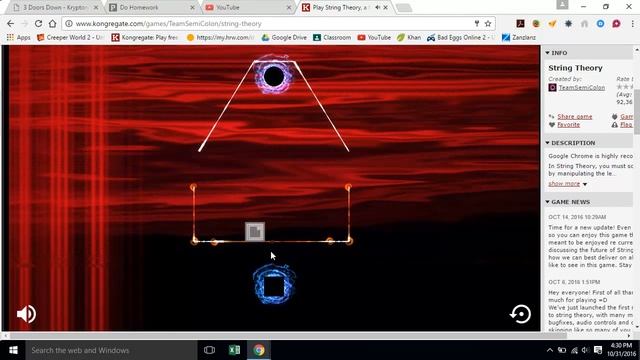The image size is (640, 360).
Task: Click the blue circular extension icon
Action: tap(600, 24)
